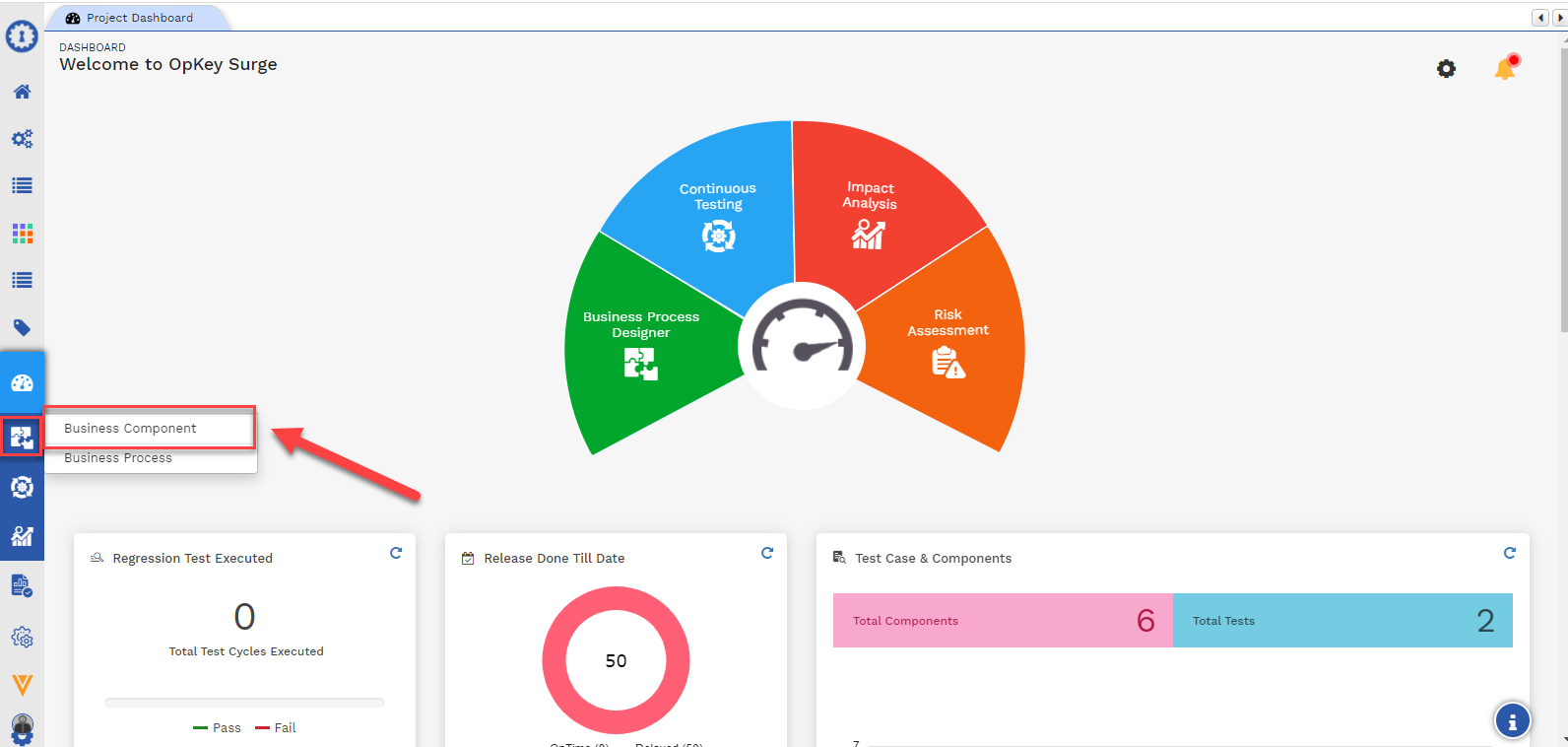1568x747 pixels.
Task: Open the colorful grid icon in the sidebar
Action: [x=22, y=234]
